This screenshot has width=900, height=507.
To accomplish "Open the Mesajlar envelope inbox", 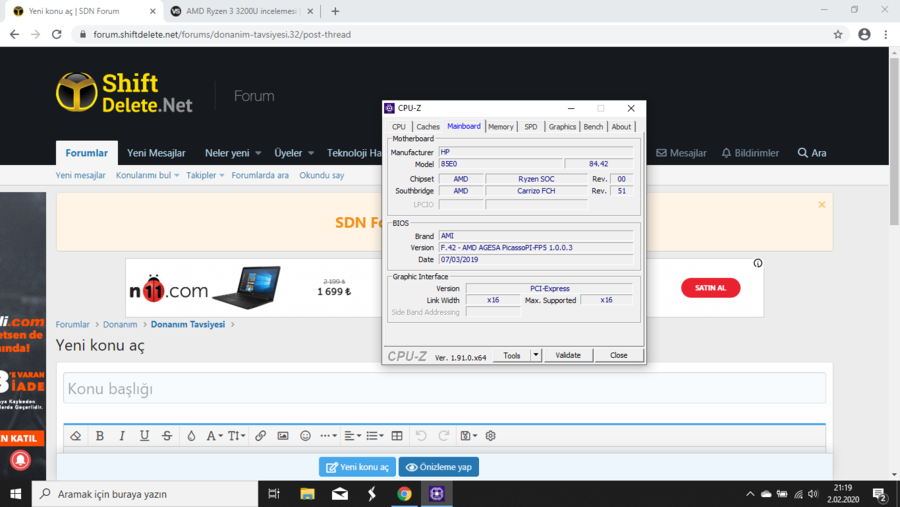I will tap(681, 153).
